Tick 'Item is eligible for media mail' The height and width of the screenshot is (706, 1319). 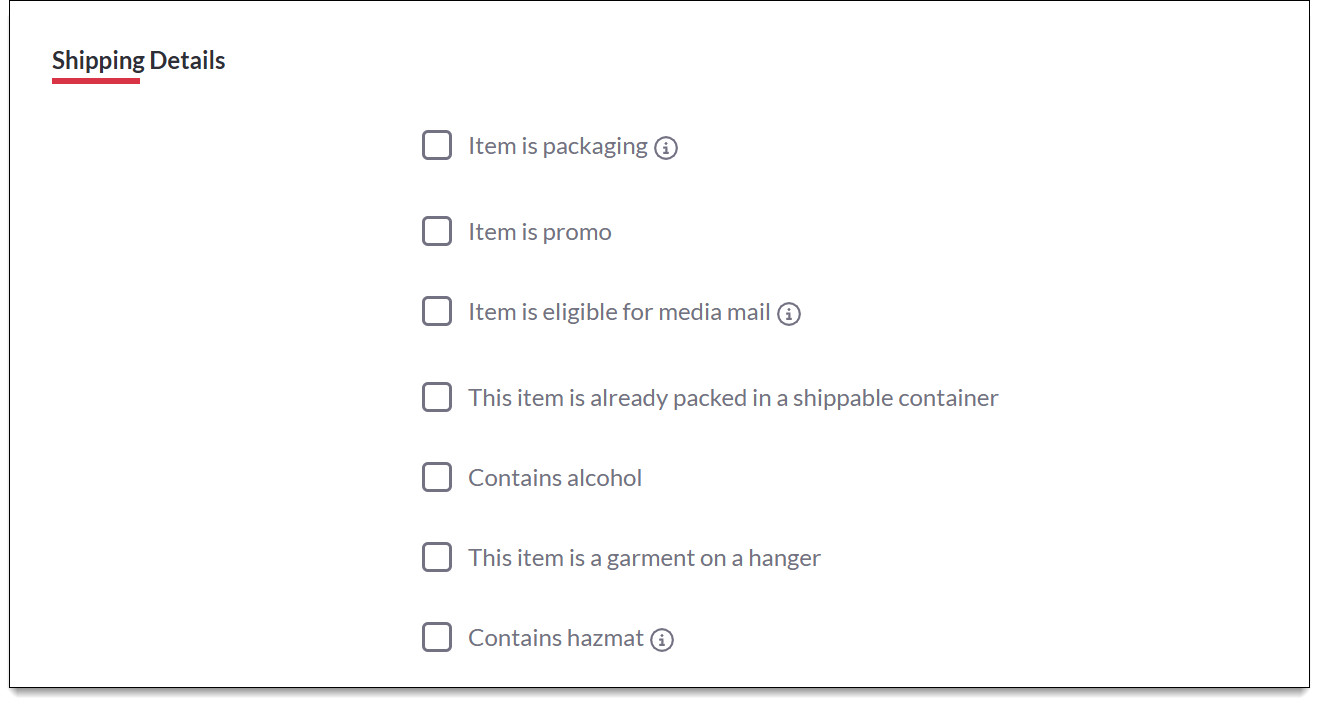(437, 311)
